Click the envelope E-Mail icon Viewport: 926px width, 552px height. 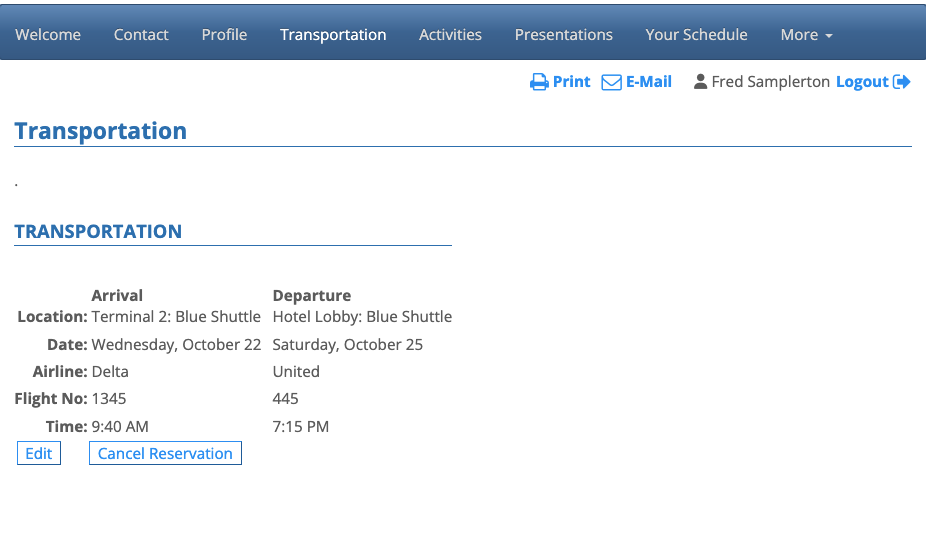click(611, 82)
